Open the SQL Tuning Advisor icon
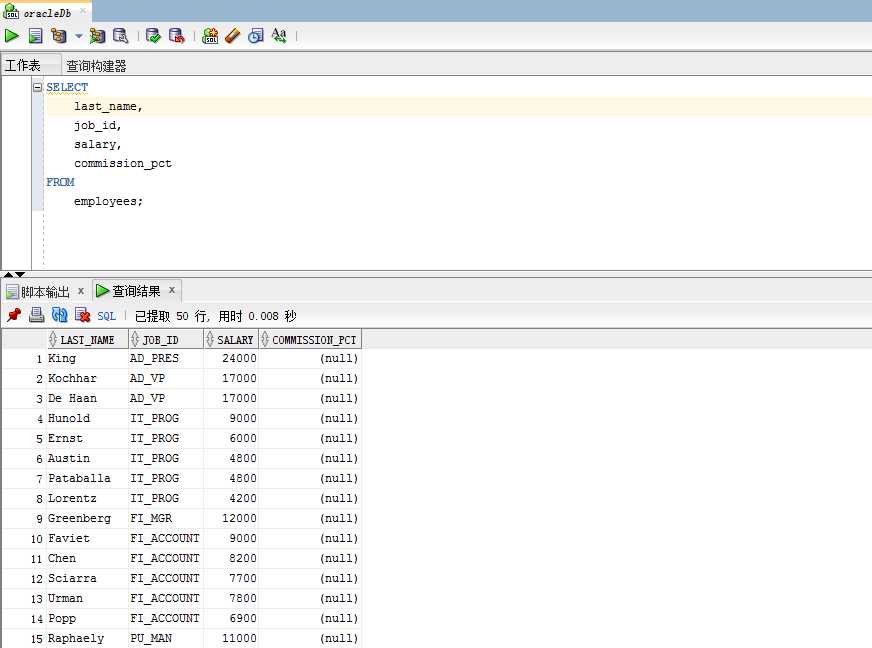Image resolution: width=872 pixels, height=648 pixels. (121, 36)
